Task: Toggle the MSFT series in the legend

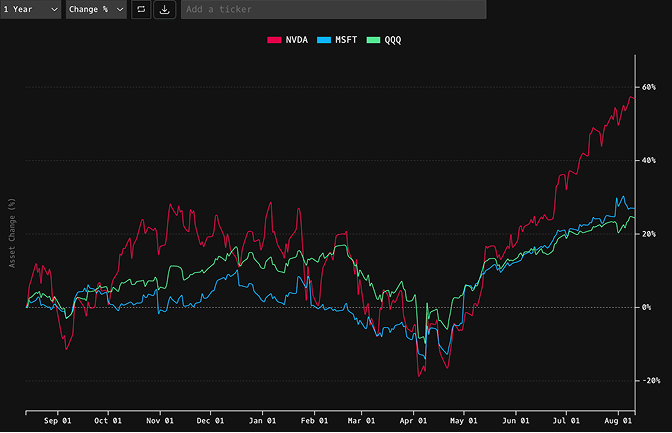Action: point(337,40)
